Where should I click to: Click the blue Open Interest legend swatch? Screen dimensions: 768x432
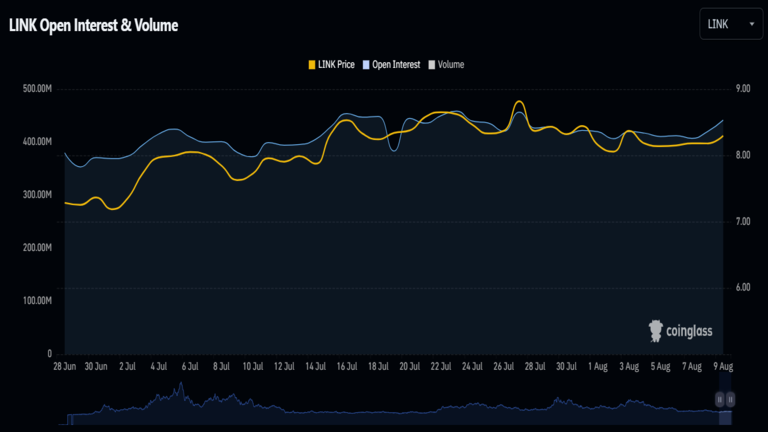click(366, 65)
